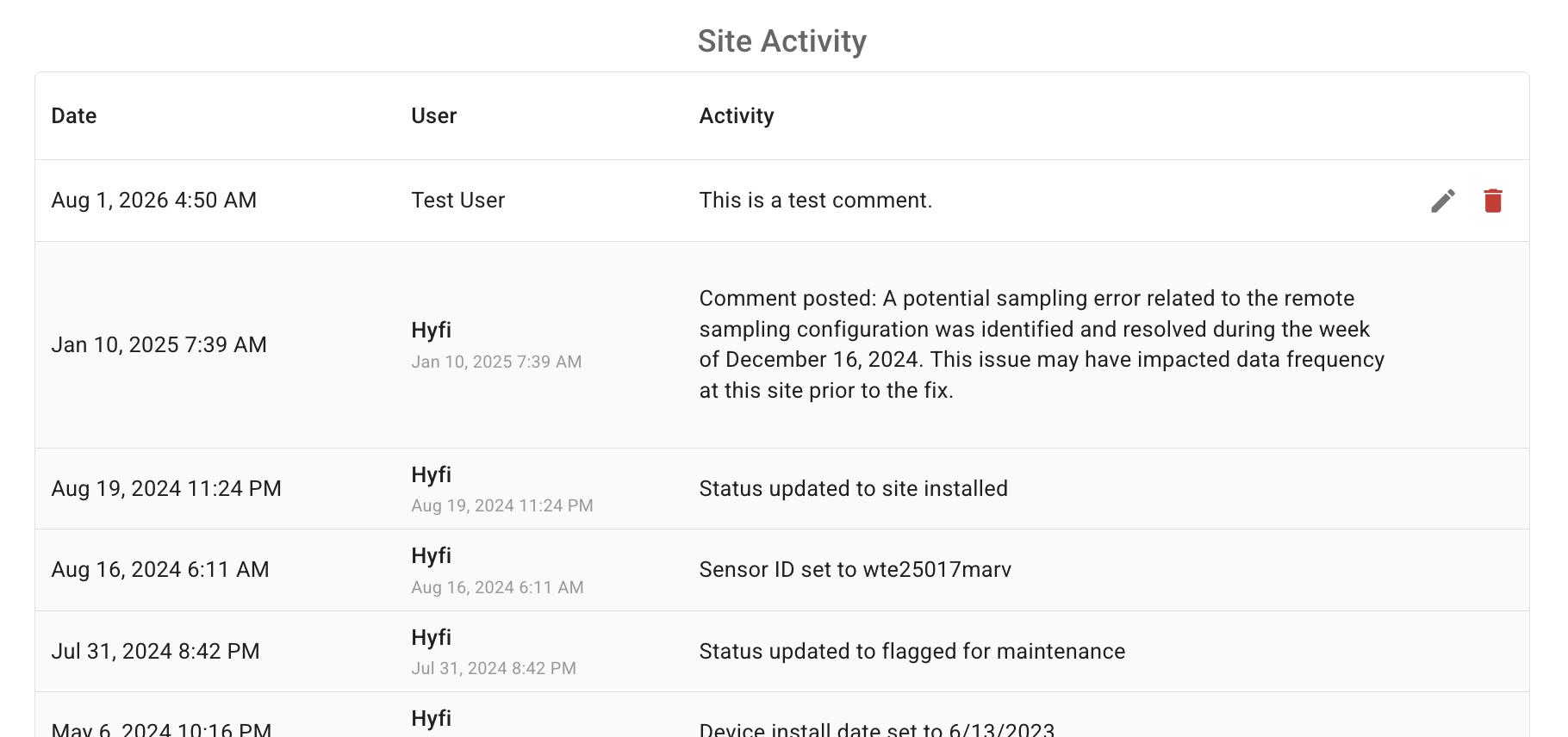Click Hyfi user on Aug 19, 2024 row
1568x737 pixels.
click(x=431, y=474)
